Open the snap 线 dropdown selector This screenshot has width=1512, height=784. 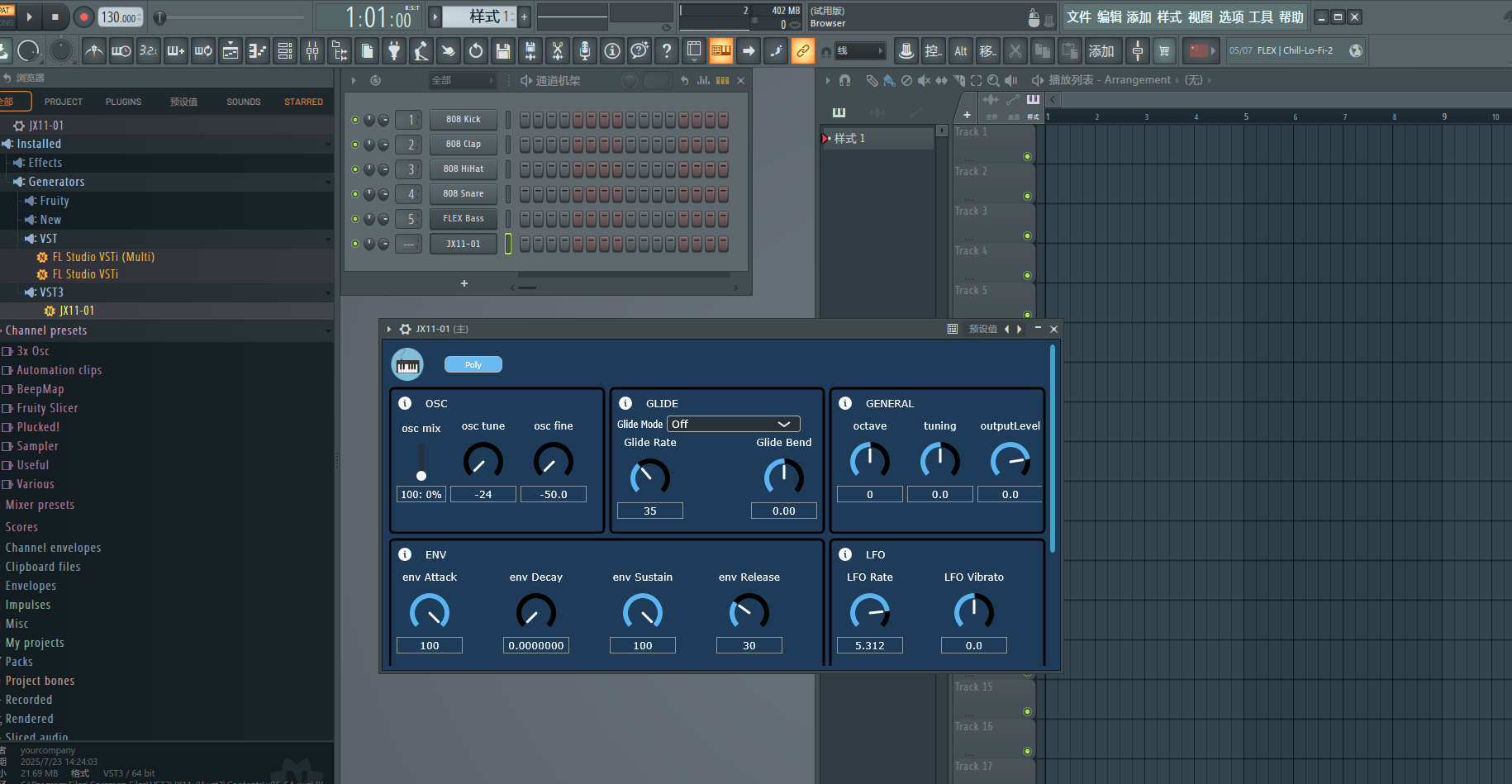point(859,51)
